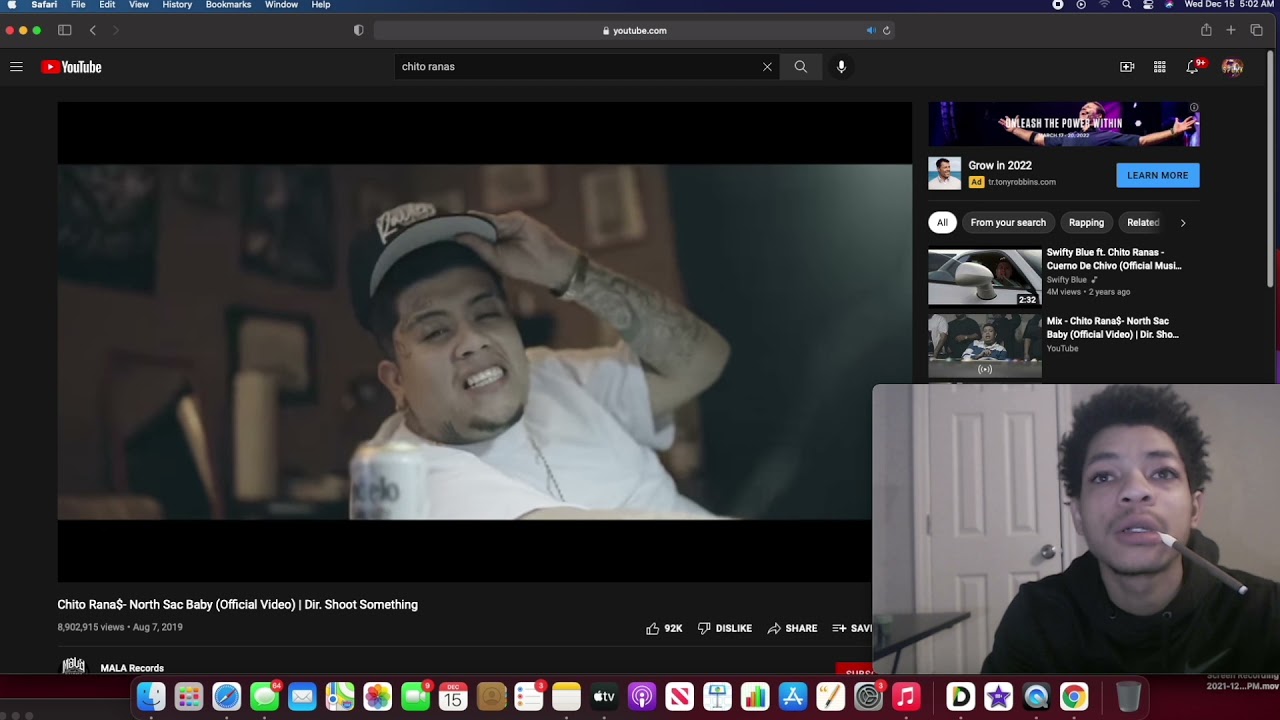Open the Help menu
Screen dimensions: 1280x720
(321, 5)
